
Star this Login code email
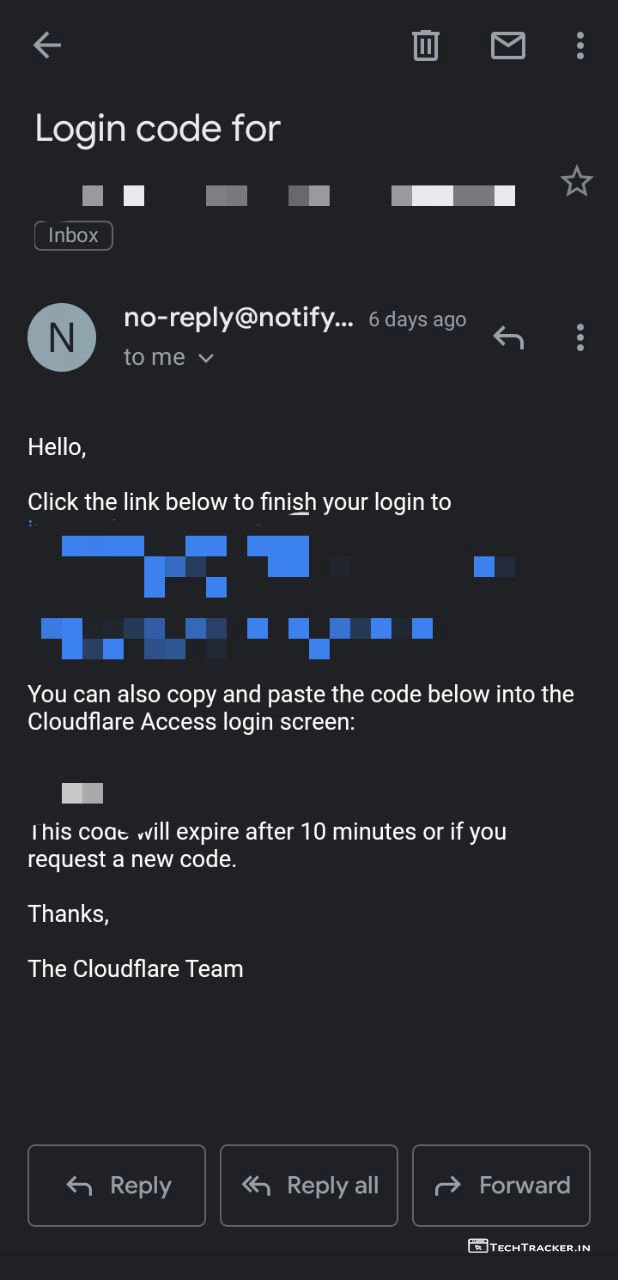[576, 182]
